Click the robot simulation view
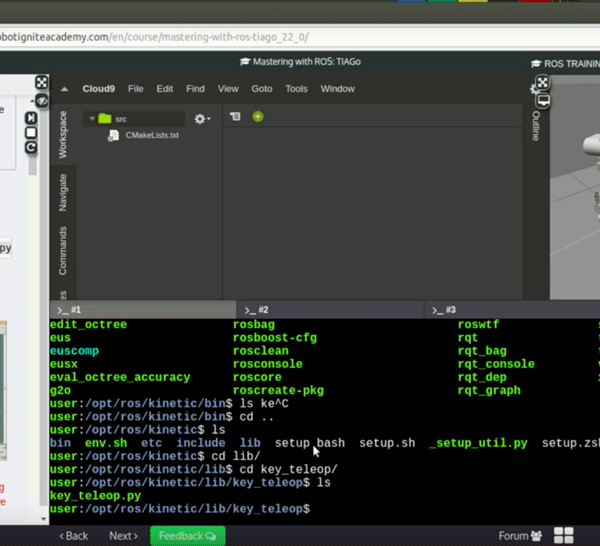The image size is (600, 546). coord(575,187)
